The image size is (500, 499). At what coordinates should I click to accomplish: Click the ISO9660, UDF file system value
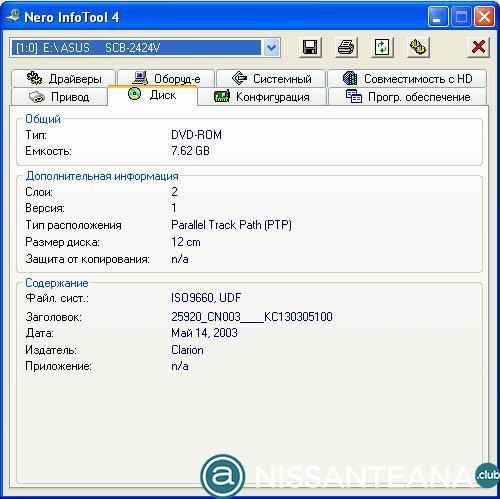coord(206,298)
